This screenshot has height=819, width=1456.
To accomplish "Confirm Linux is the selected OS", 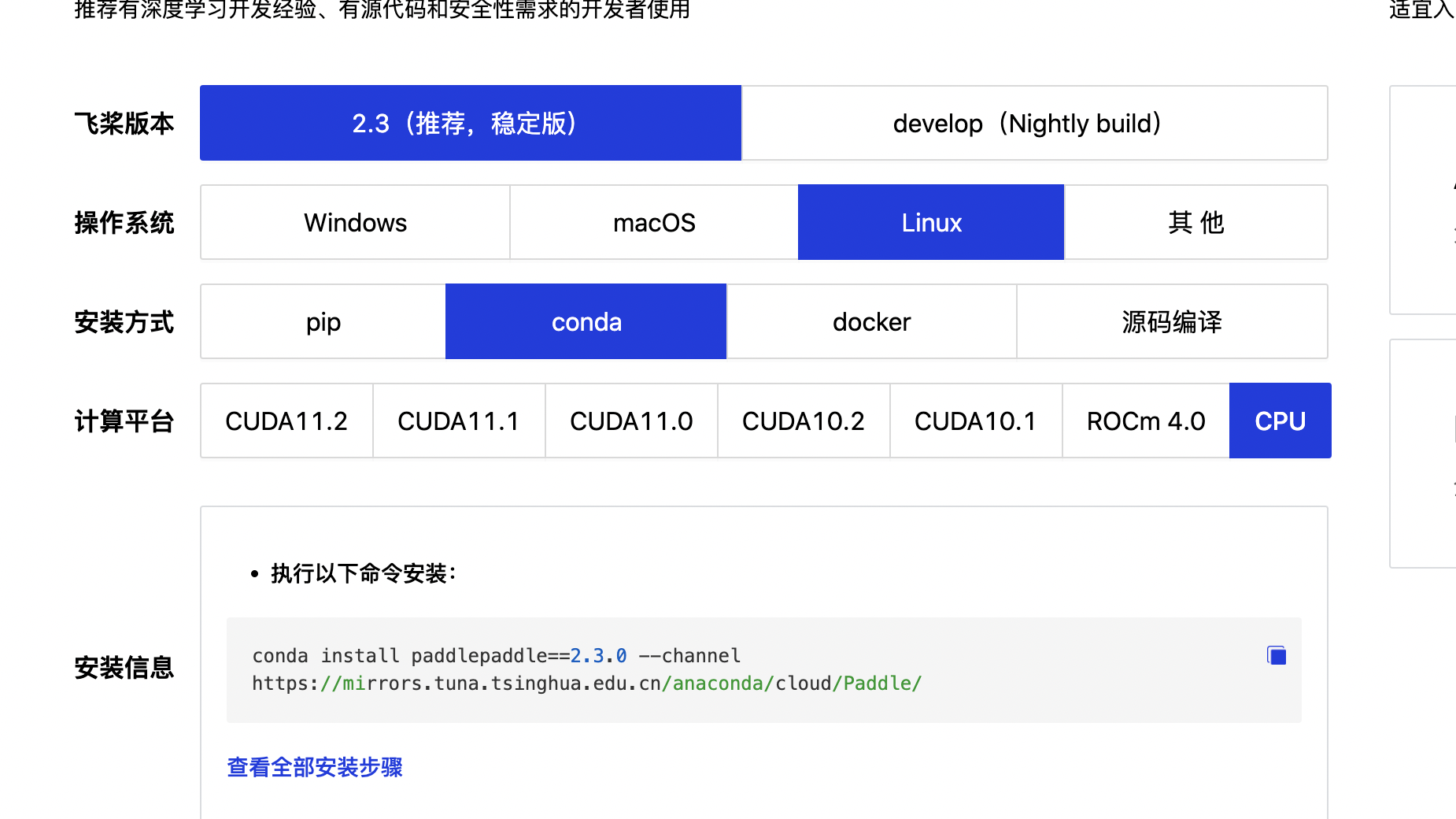I will 931,222.
